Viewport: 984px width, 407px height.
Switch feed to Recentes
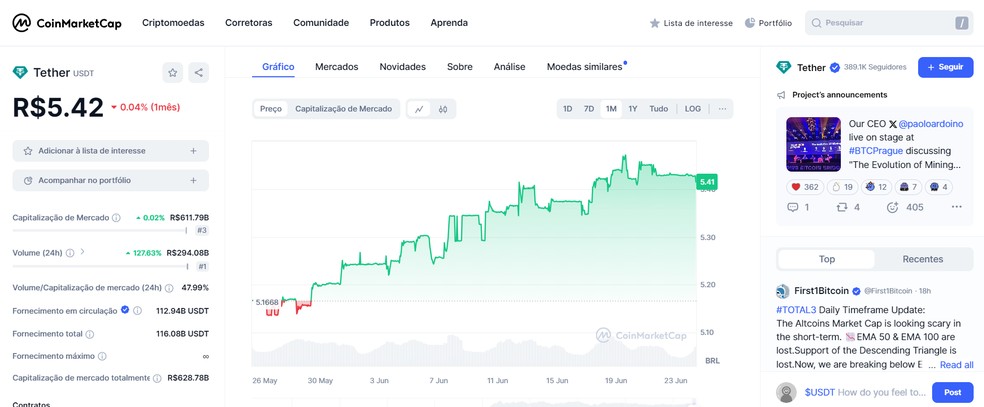(x=922, y=259)
